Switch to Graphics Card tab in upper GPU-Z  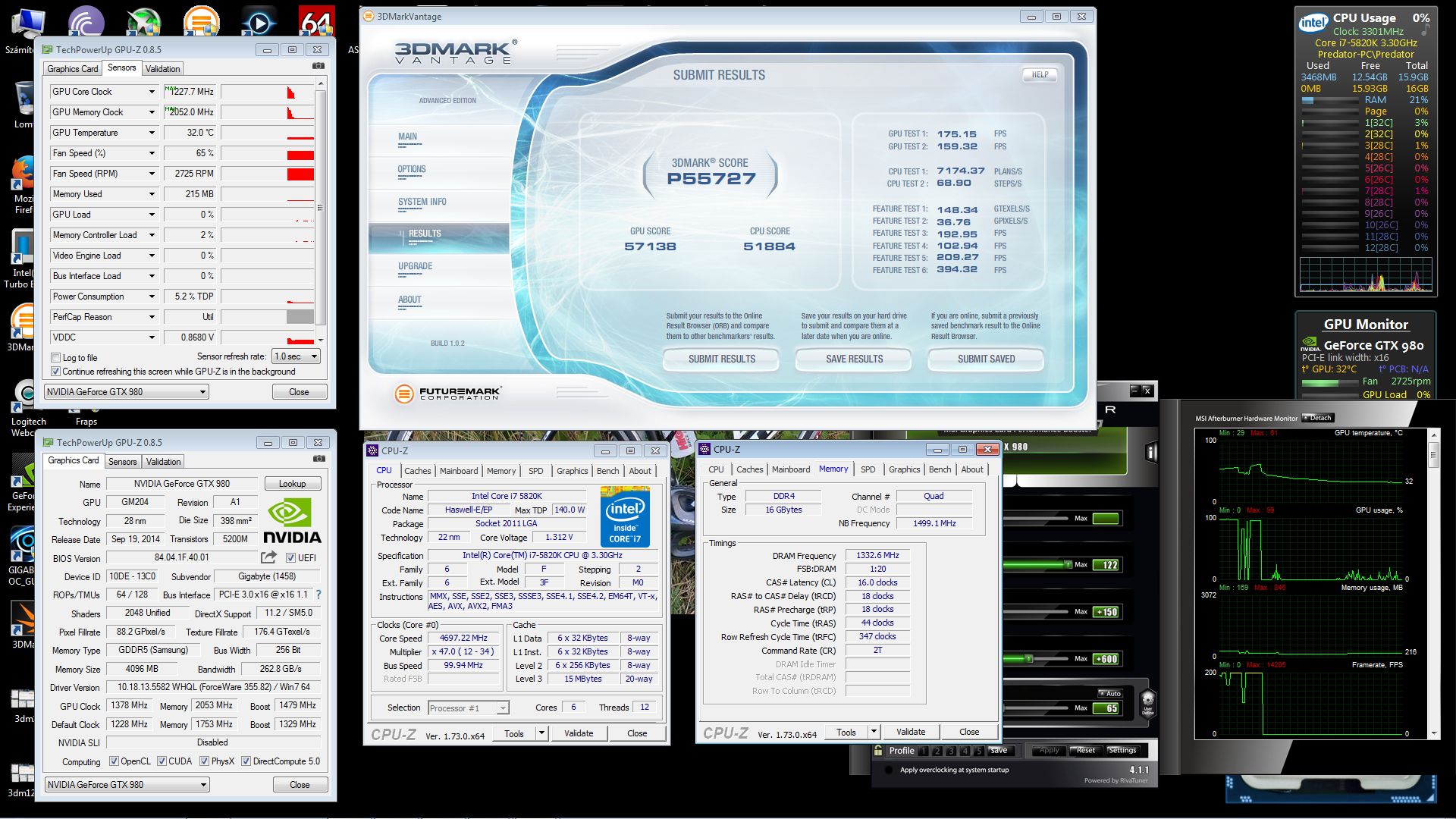(73, 68)
